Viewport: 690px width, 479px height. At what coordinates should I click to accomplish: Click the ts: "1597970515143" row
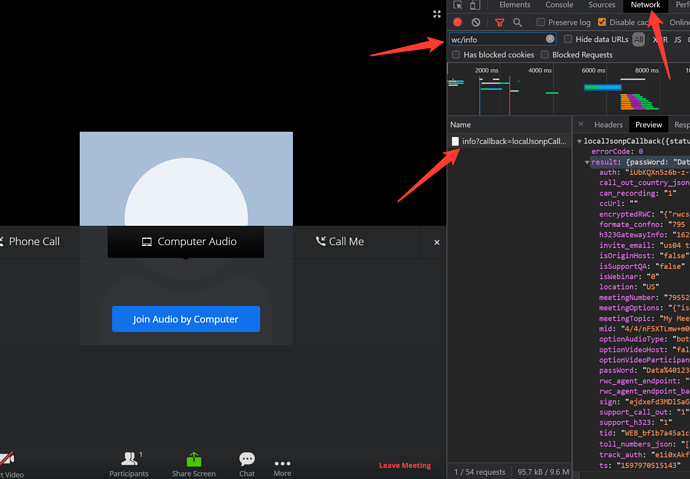[640, 465]
